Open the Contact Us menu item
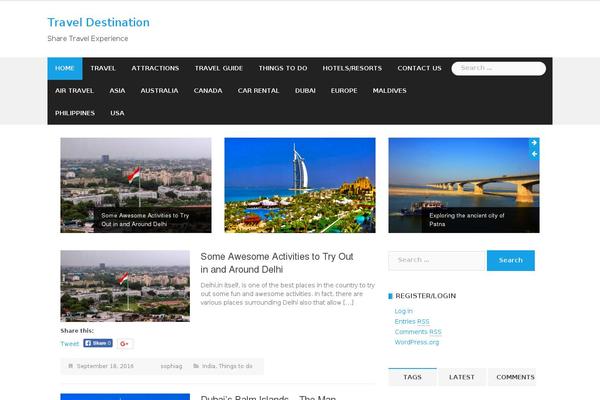The image size is (600, 400). click(x=419, y=68)
